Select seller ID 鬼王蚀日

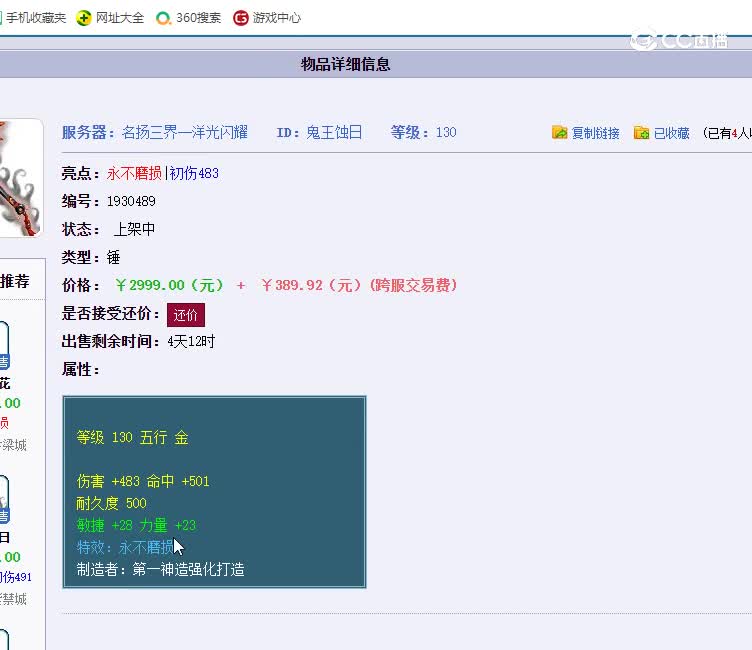(x=334, y=132)
